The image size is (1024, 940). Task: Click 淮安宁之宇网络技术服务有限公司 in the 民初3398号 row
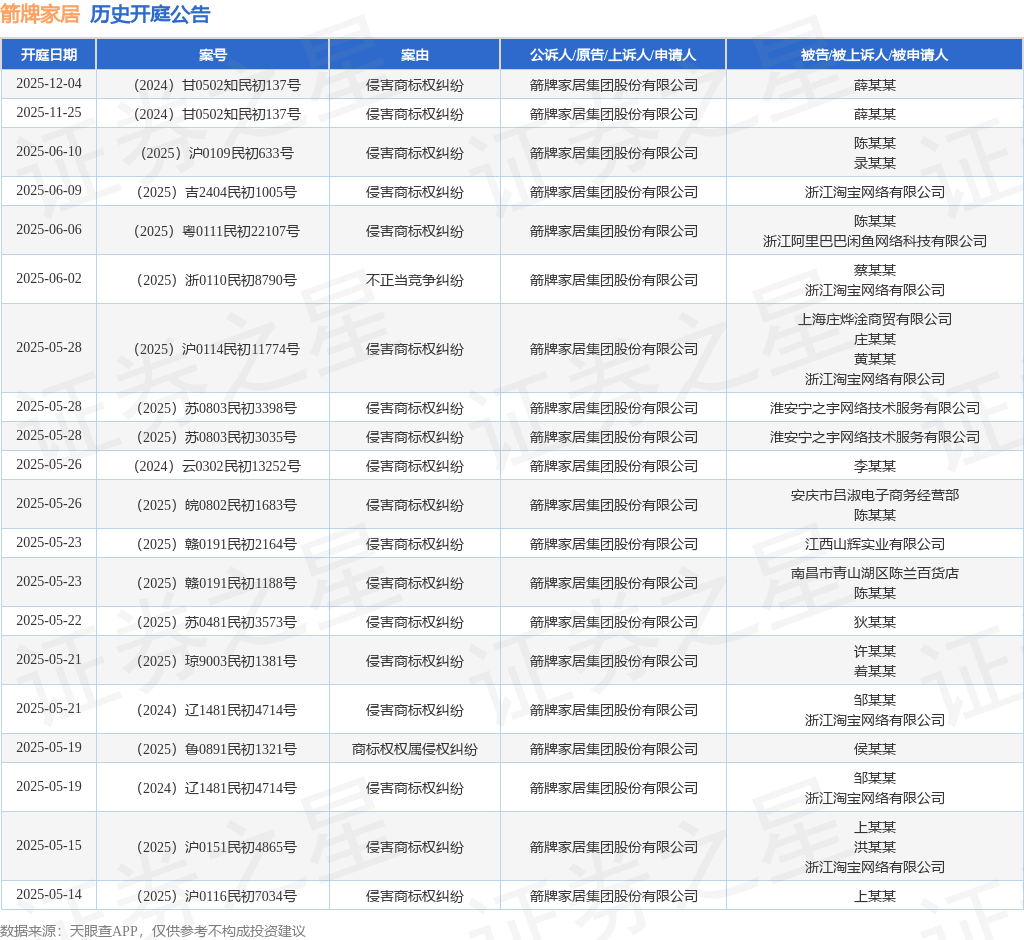click(x=874, y=408)
